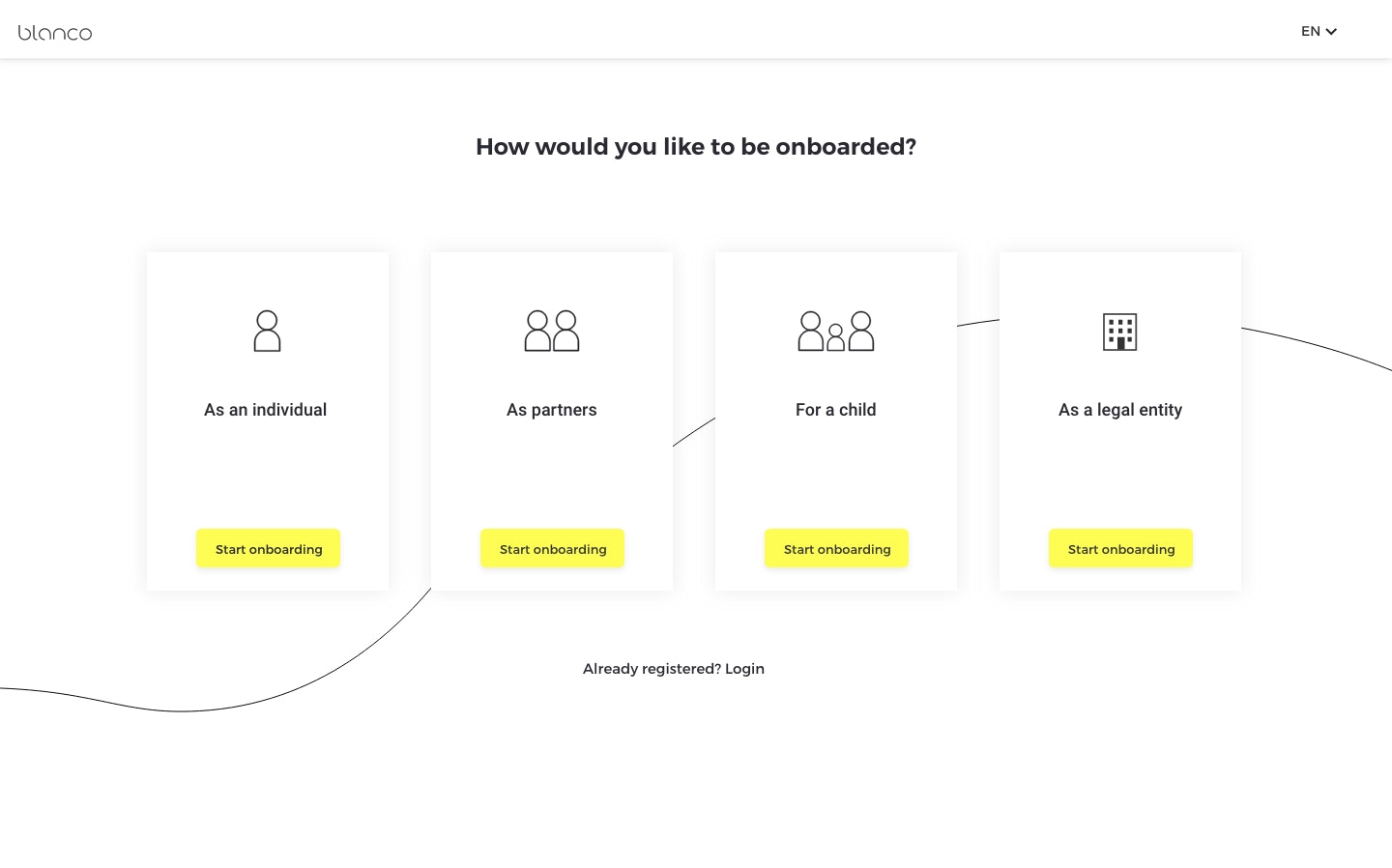Expand the chevron next to EN
The width and height of the screenshot is (1392, 868).
point(1331,31)
